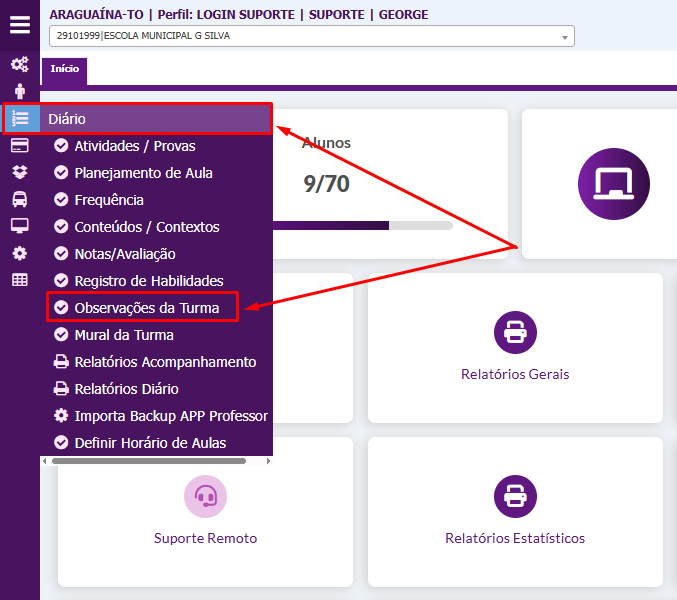The image size is (677, 600).
Task: Click the table grid icon in the sidebar
Action: coord(19,280)
